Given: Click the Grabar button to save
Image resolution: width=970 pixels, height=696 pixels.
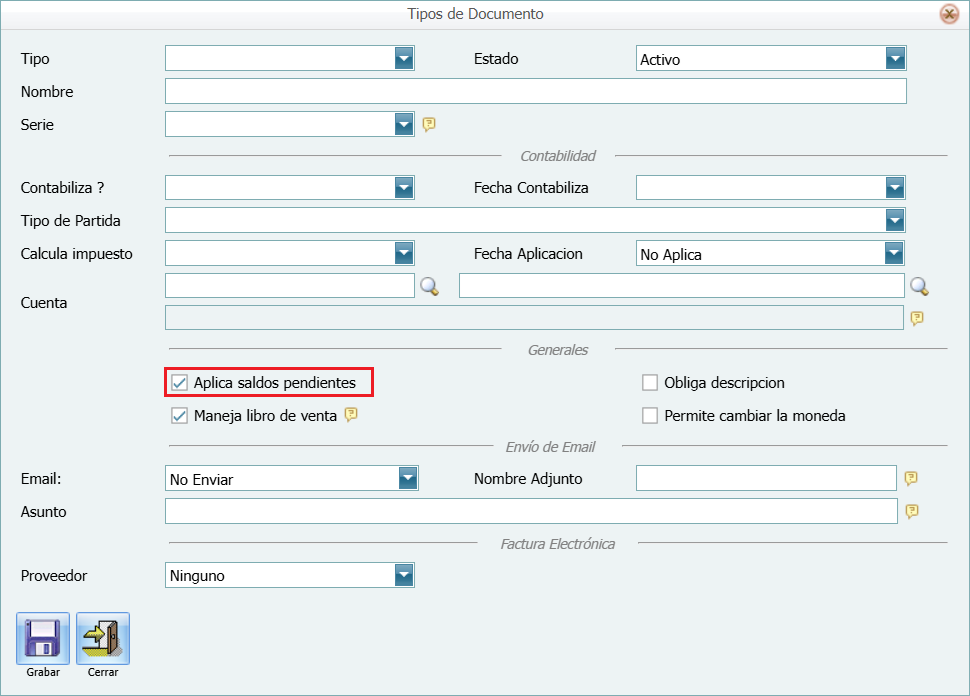Looking at the screenshot, I should (42, 637).
